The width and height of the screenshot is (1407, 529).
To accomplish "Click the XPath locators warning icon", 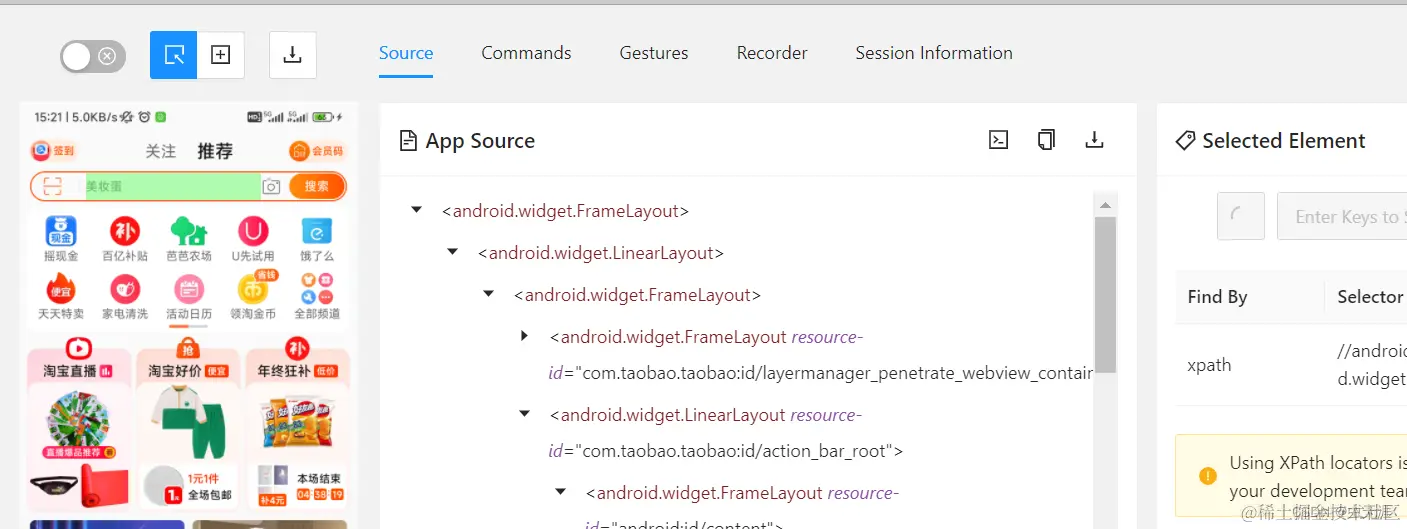I will [1207, 475].
